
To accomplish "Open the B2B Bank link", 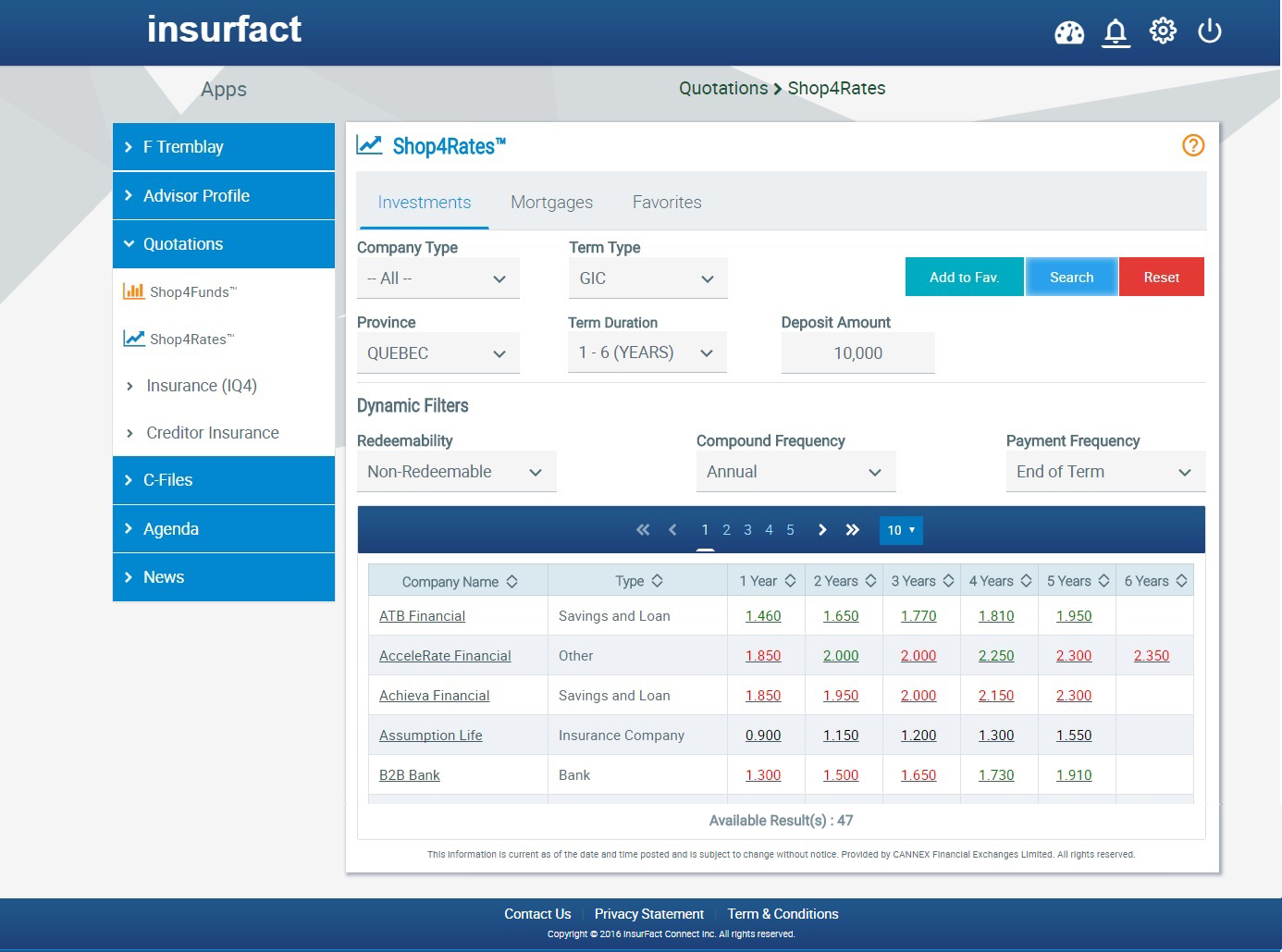I will (x=410, y=775).
